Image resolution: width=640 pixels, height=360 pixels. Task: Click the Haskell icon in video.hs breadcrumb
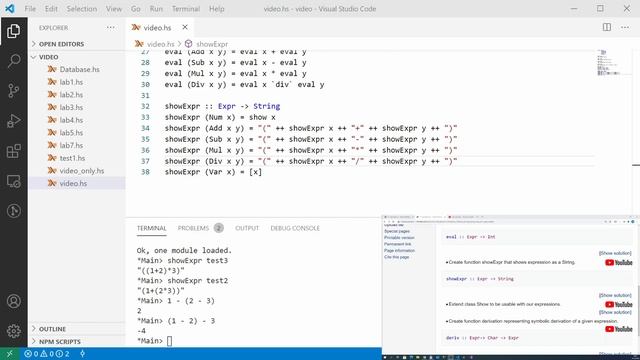click(x=139, y=44)
